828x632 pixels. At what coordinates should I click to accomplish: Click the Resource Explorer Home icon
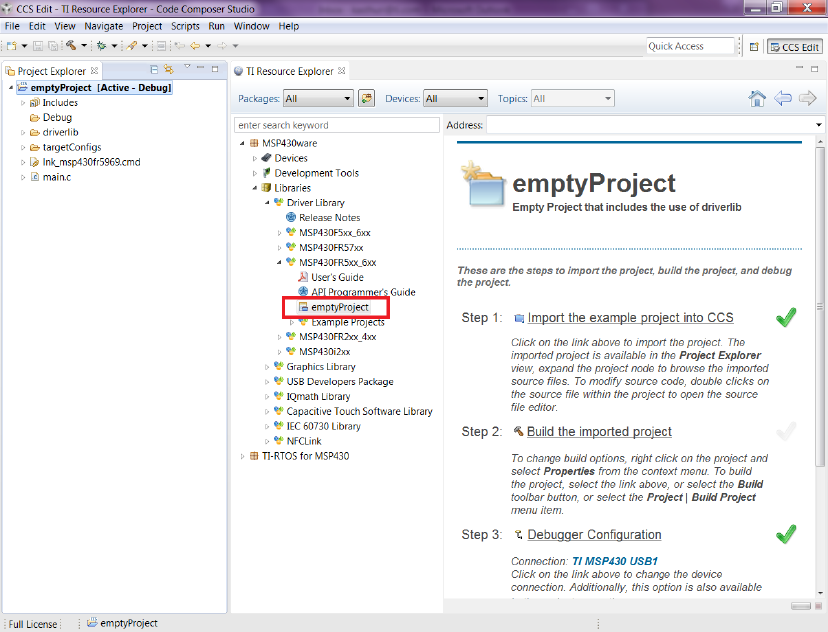[757, 98]
